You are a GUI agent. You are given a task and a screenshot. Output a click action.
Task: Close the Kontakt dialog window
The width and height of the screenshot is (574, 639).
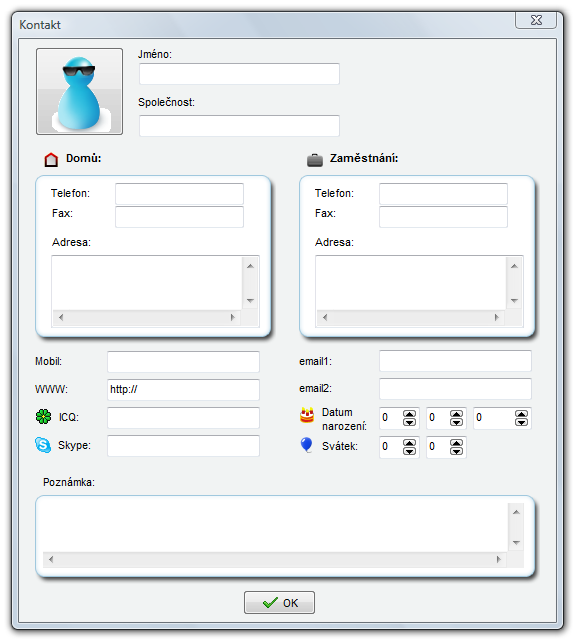[536, 20]
